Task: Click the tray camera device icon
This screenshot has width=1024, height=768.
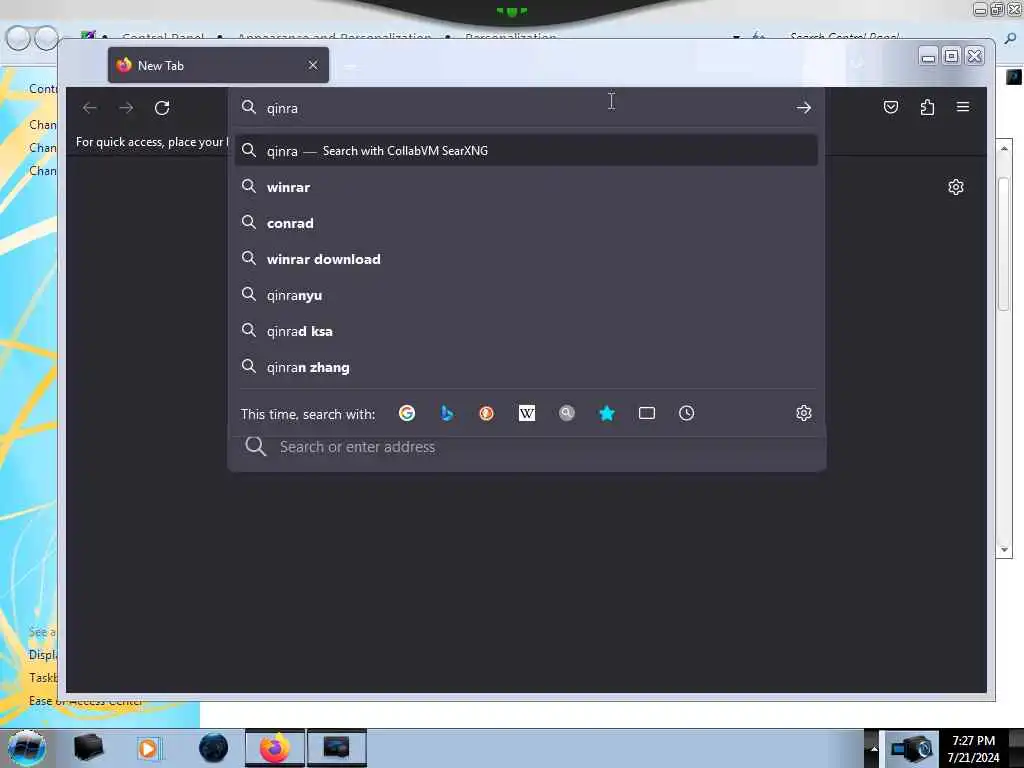Action: [912, 749]
